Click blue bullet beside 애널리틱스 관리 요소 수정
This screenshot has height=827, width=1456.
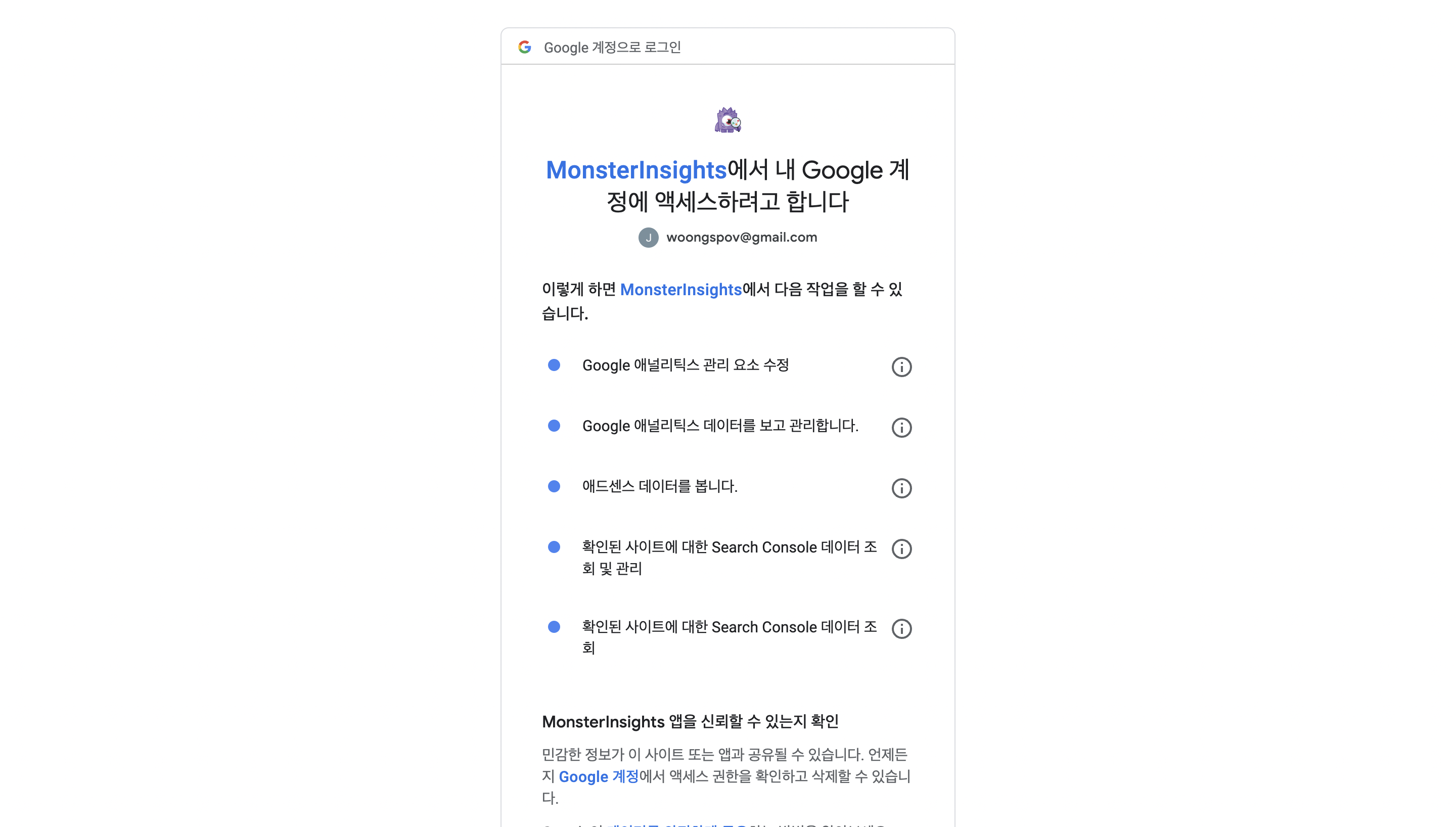[554, 365]
